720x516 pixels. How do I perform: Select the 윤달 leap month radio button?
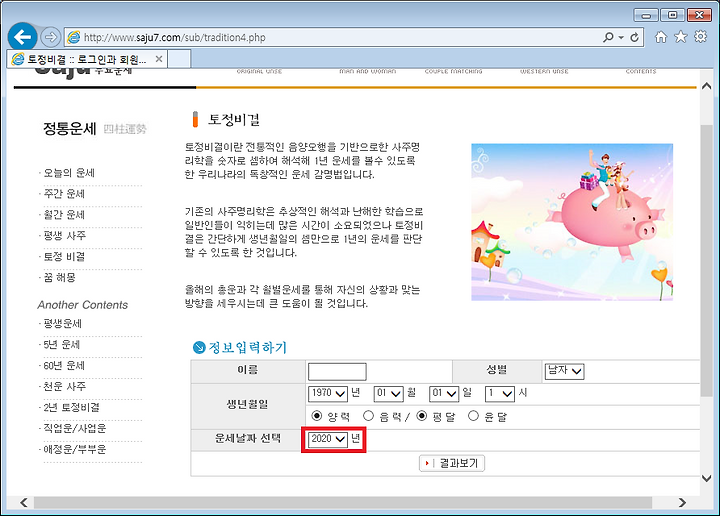(473, 416)
